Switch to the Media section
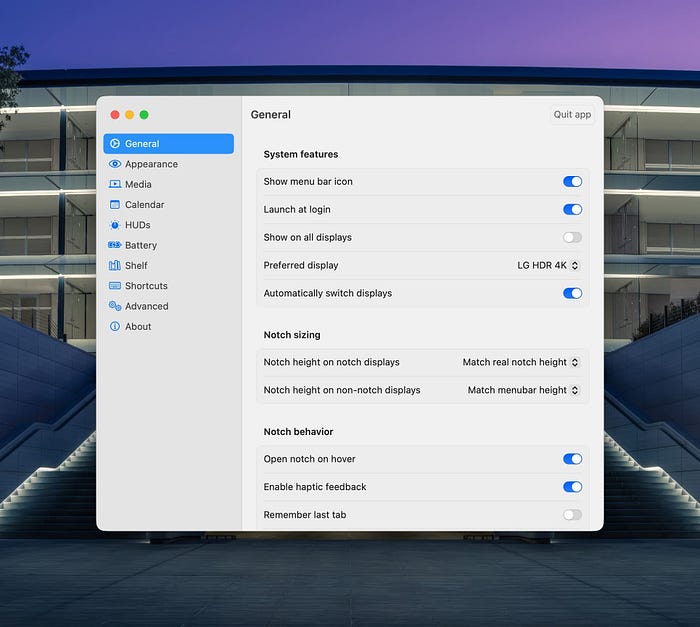 click(168, 184)
